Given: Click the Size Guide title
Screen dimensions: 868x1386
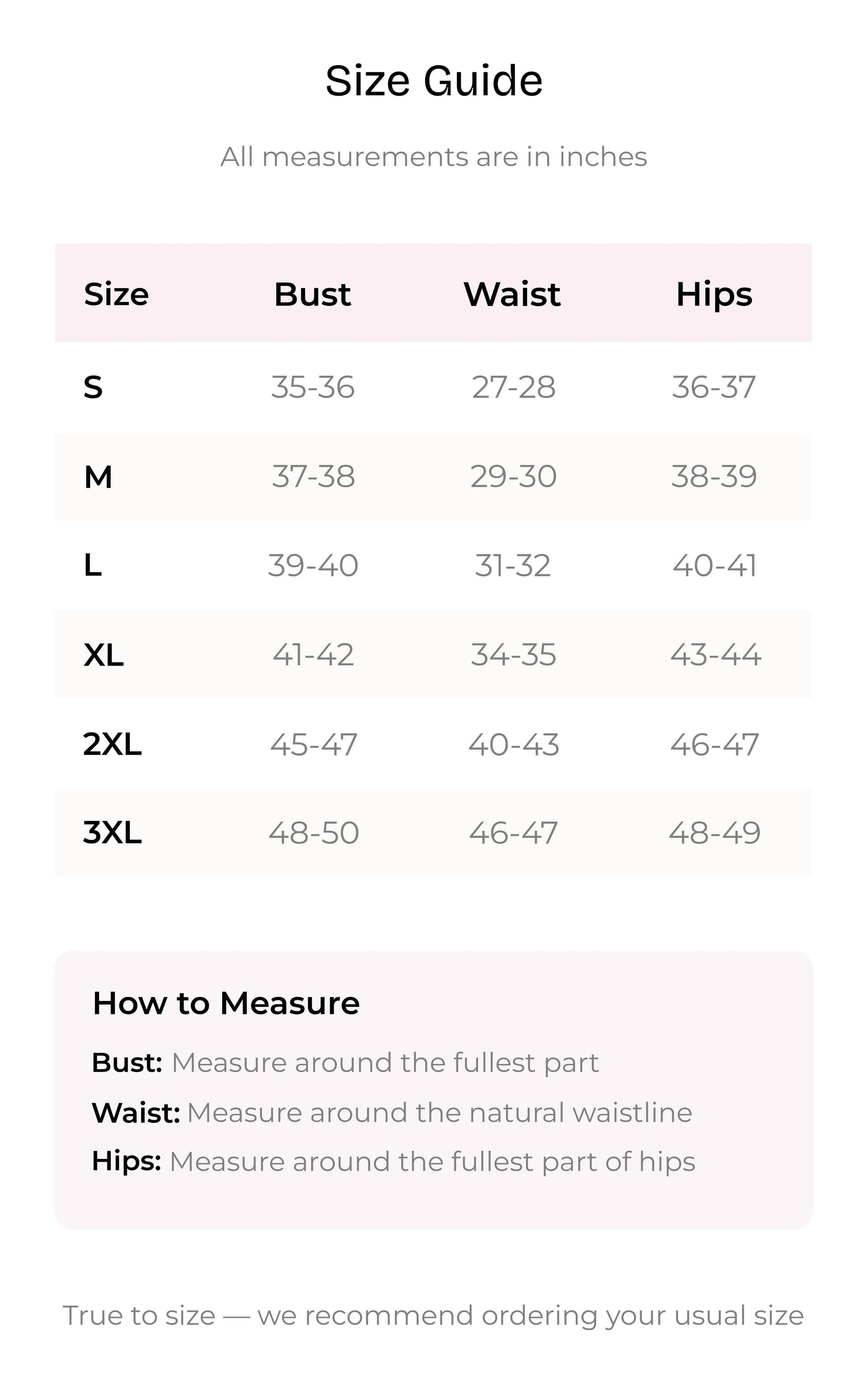Looking at the screenshot, I should (434, 81).
